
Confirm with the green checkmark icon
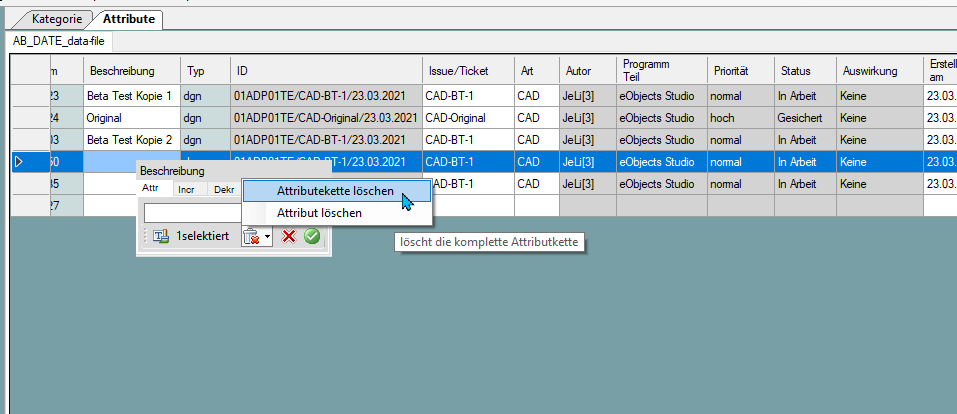click(312, 236)
